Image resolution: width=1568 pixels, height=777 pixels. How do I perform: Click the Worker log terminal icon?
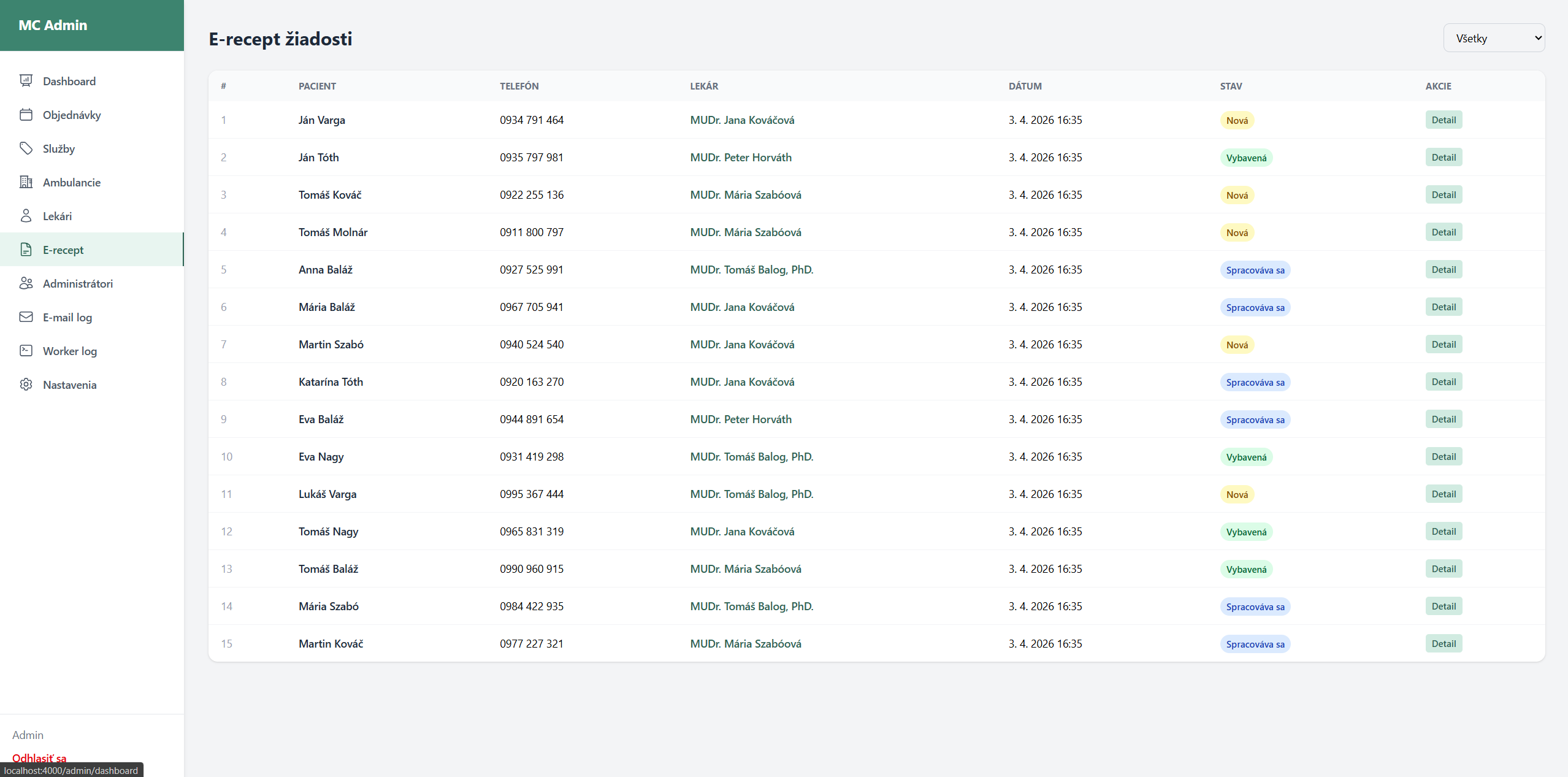(x=26, y=351)
